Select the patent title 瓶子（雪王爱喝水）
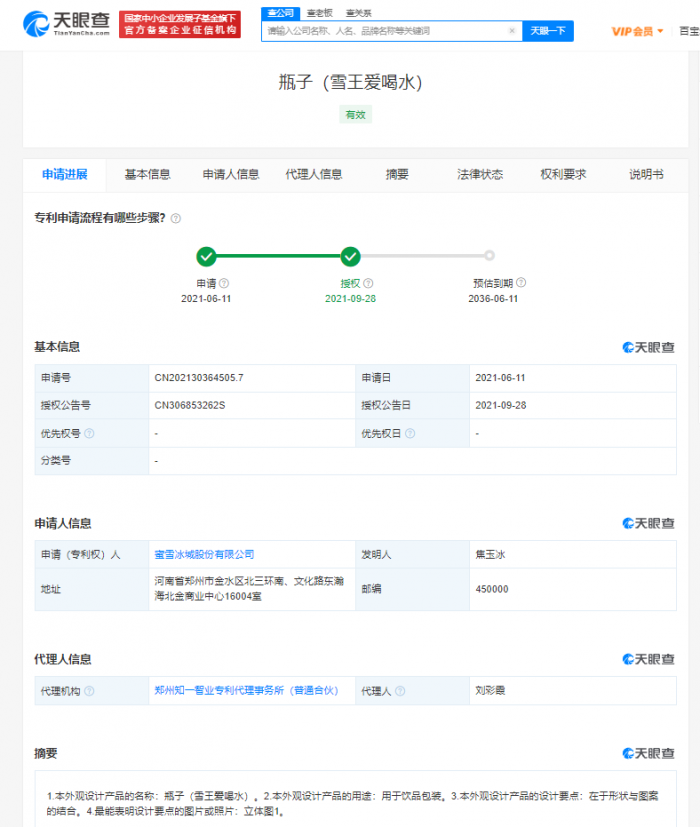Screen dimensions: 700x827 351,82
